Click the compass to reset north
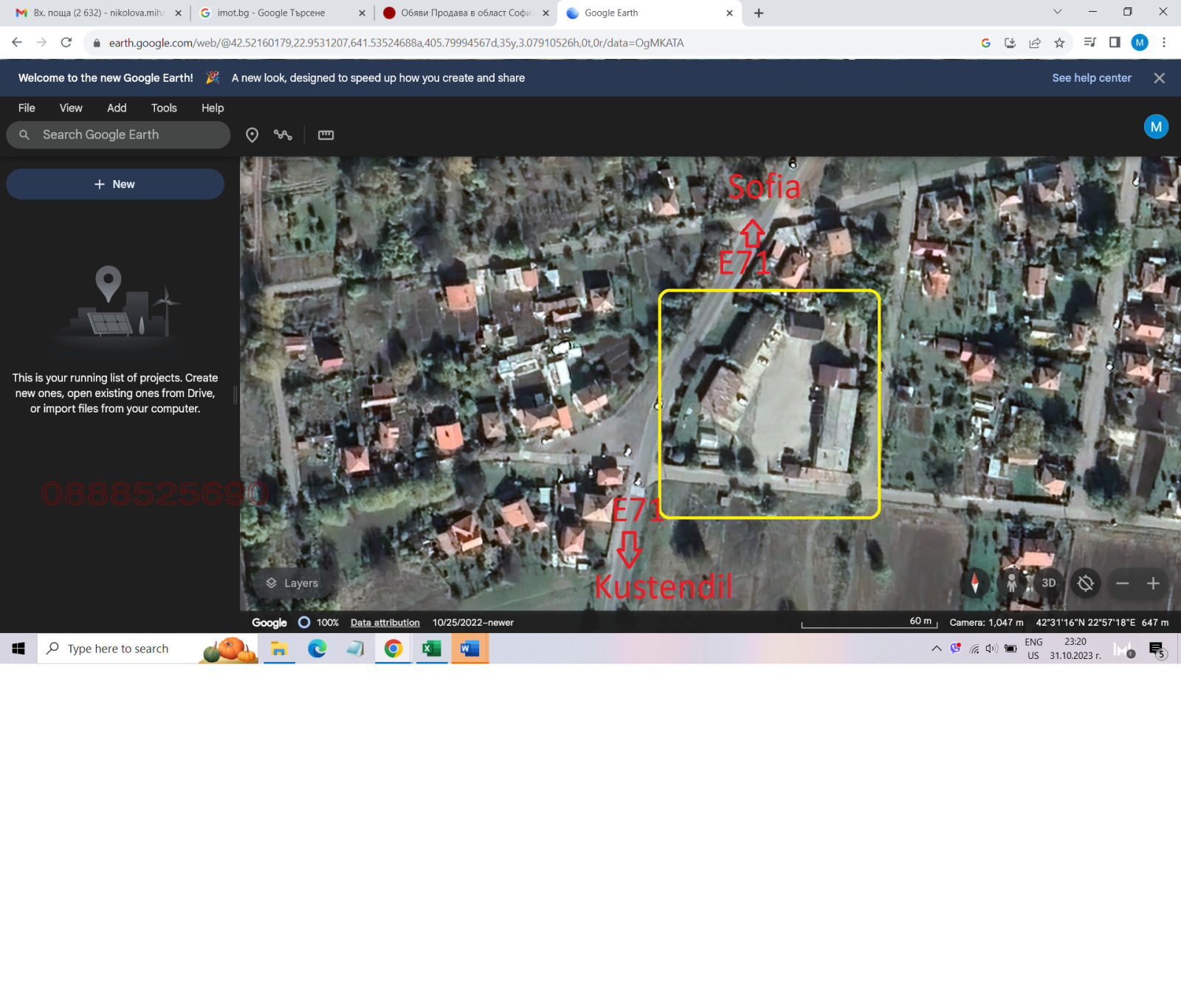The image size is (1181, 1008). click(976, 583)
